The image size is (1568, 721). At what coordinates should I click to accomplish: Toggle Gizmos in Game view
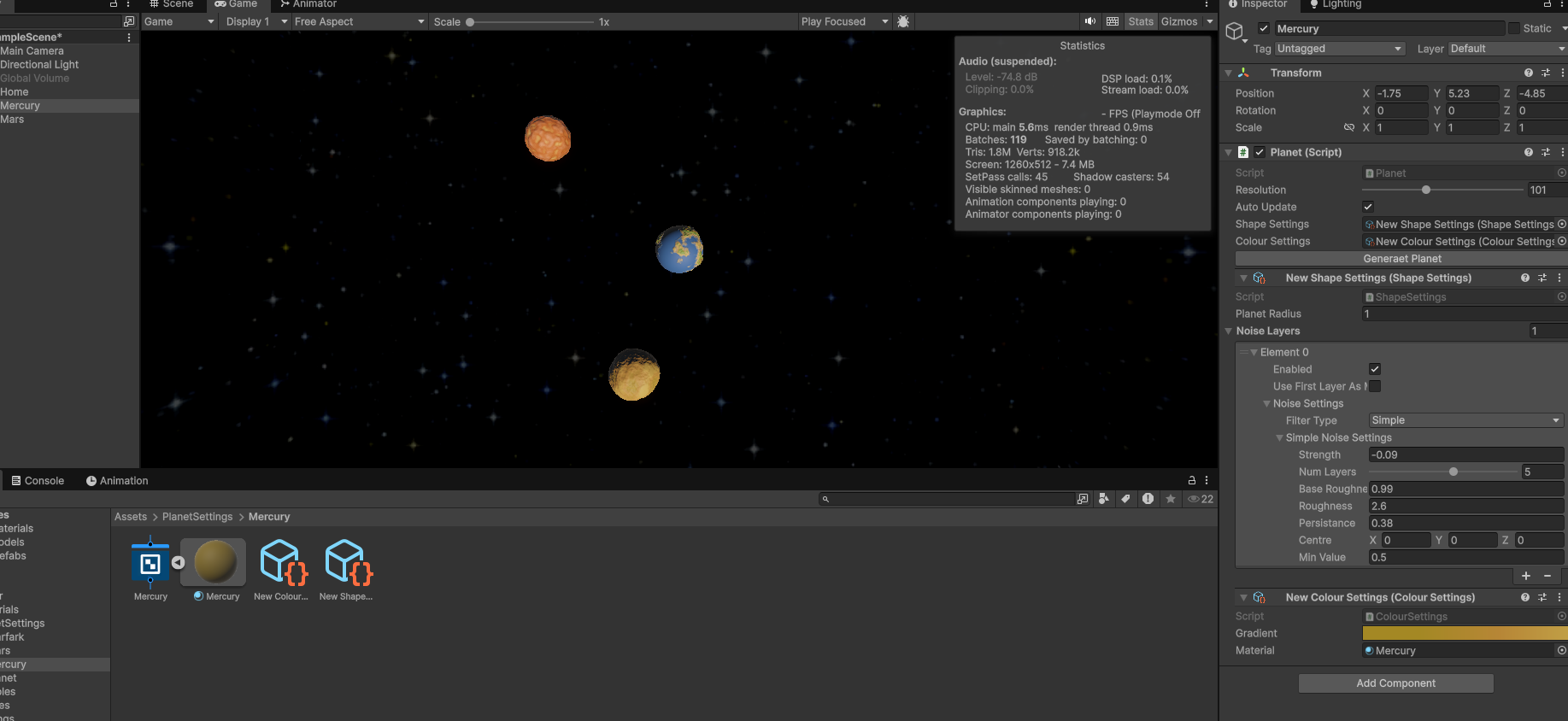pyautogui.click(x=1179, y=21)
